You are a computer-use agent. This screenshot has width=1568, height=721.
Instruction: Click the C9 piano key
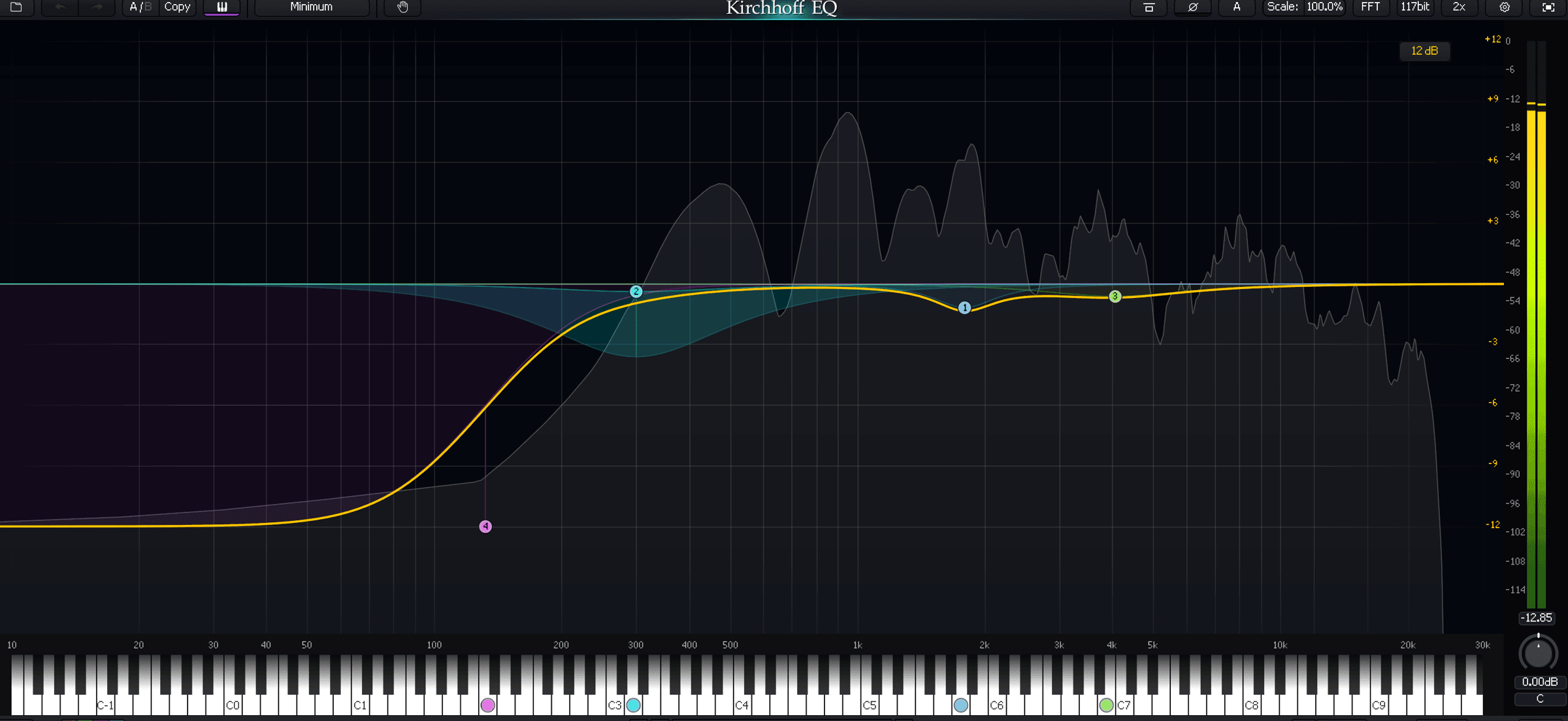tap(1379, 705)
